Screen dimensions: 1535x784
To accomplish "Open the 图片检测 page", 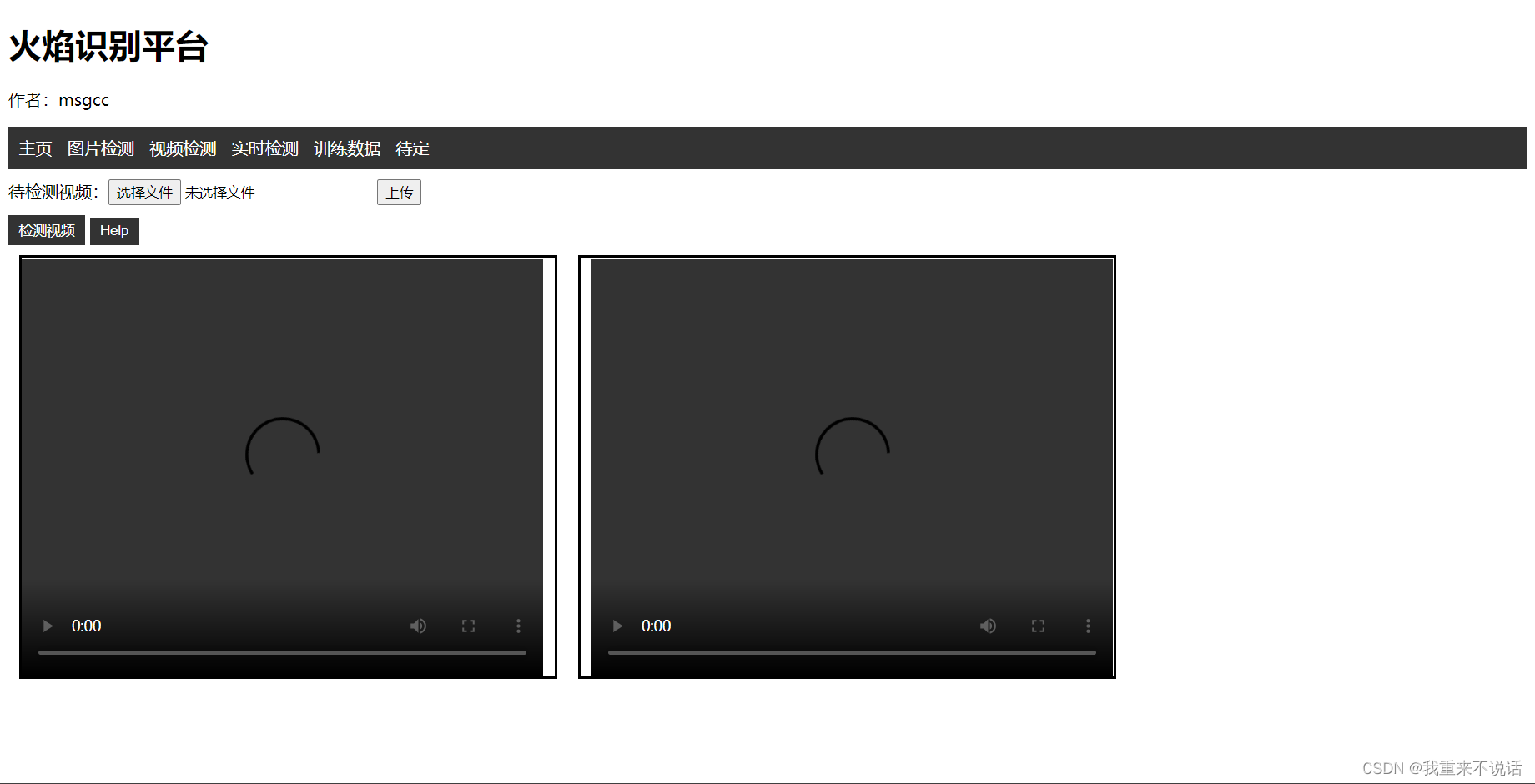I will pyautogui.click(x=101, y=148).
